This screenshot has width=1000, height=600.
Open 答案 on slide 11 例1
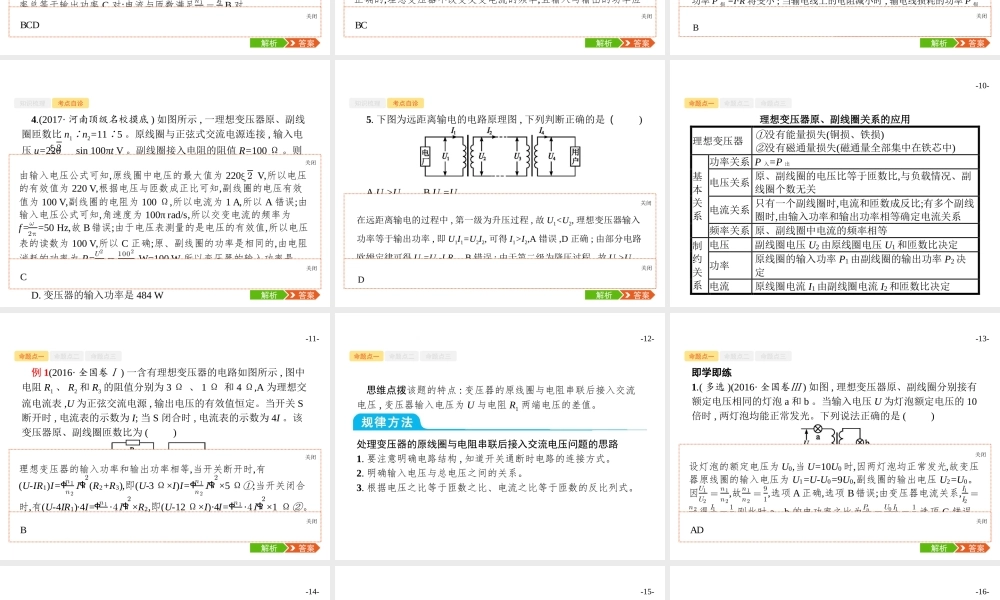pos(305,548)
